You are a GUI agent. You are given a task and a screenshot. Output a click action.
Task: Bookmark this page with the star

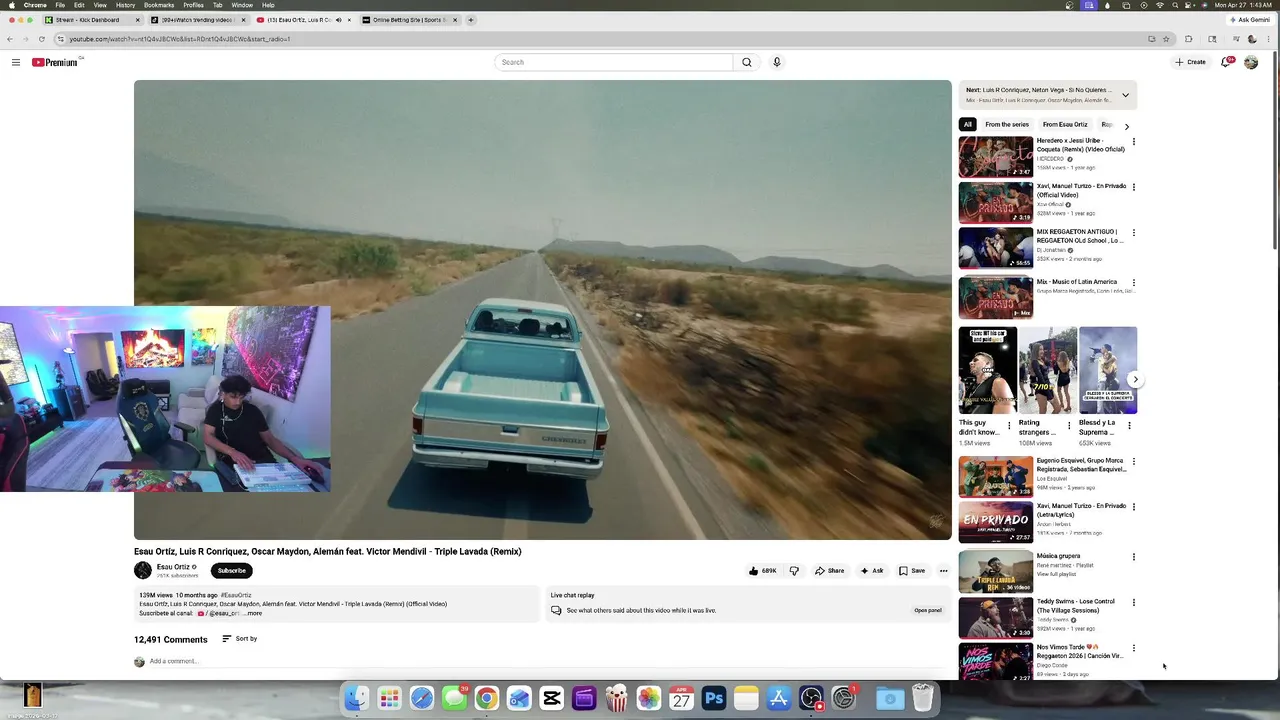pyautogui.click(x=1166, y=39)
